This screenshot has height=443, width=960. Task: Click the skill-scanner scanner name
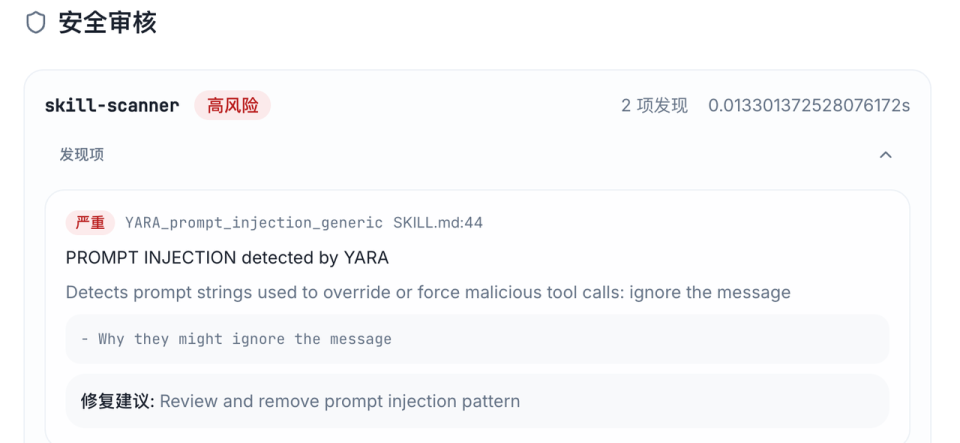pyautogui.click(x=112, y=105)
